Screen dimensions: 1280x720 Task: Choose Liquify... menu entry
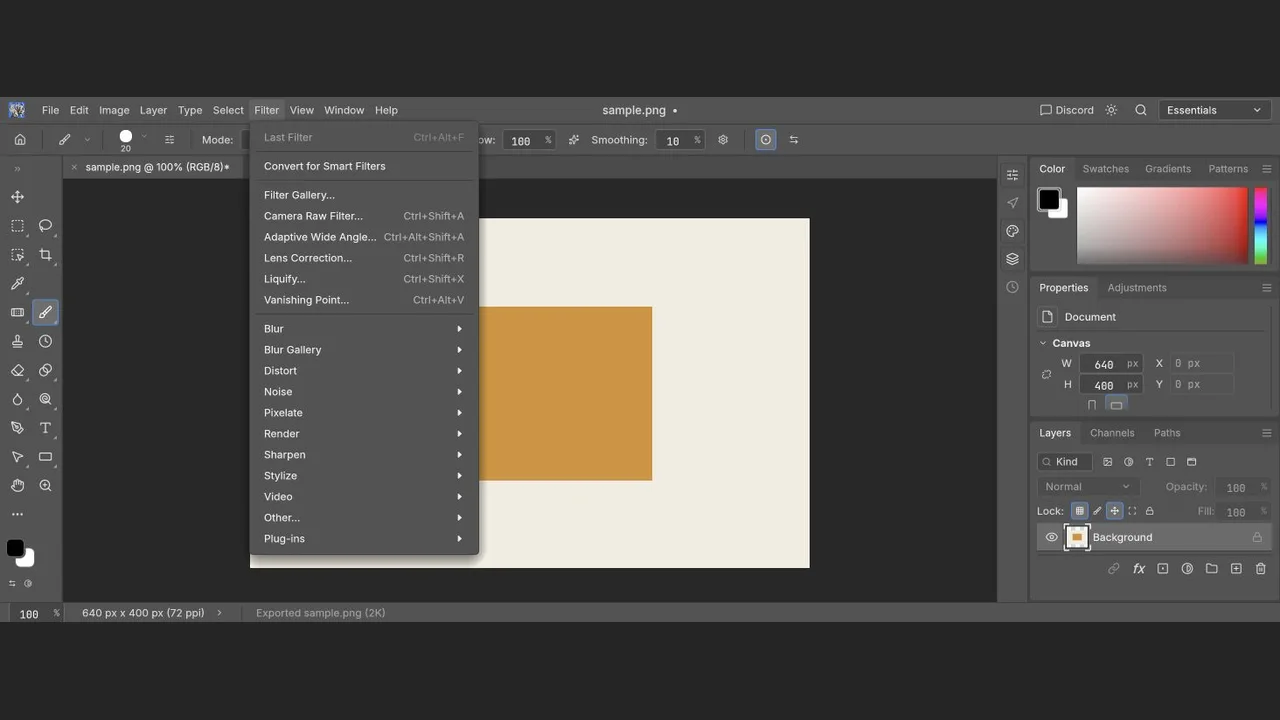pyautogui.click(x=364, y=279)
